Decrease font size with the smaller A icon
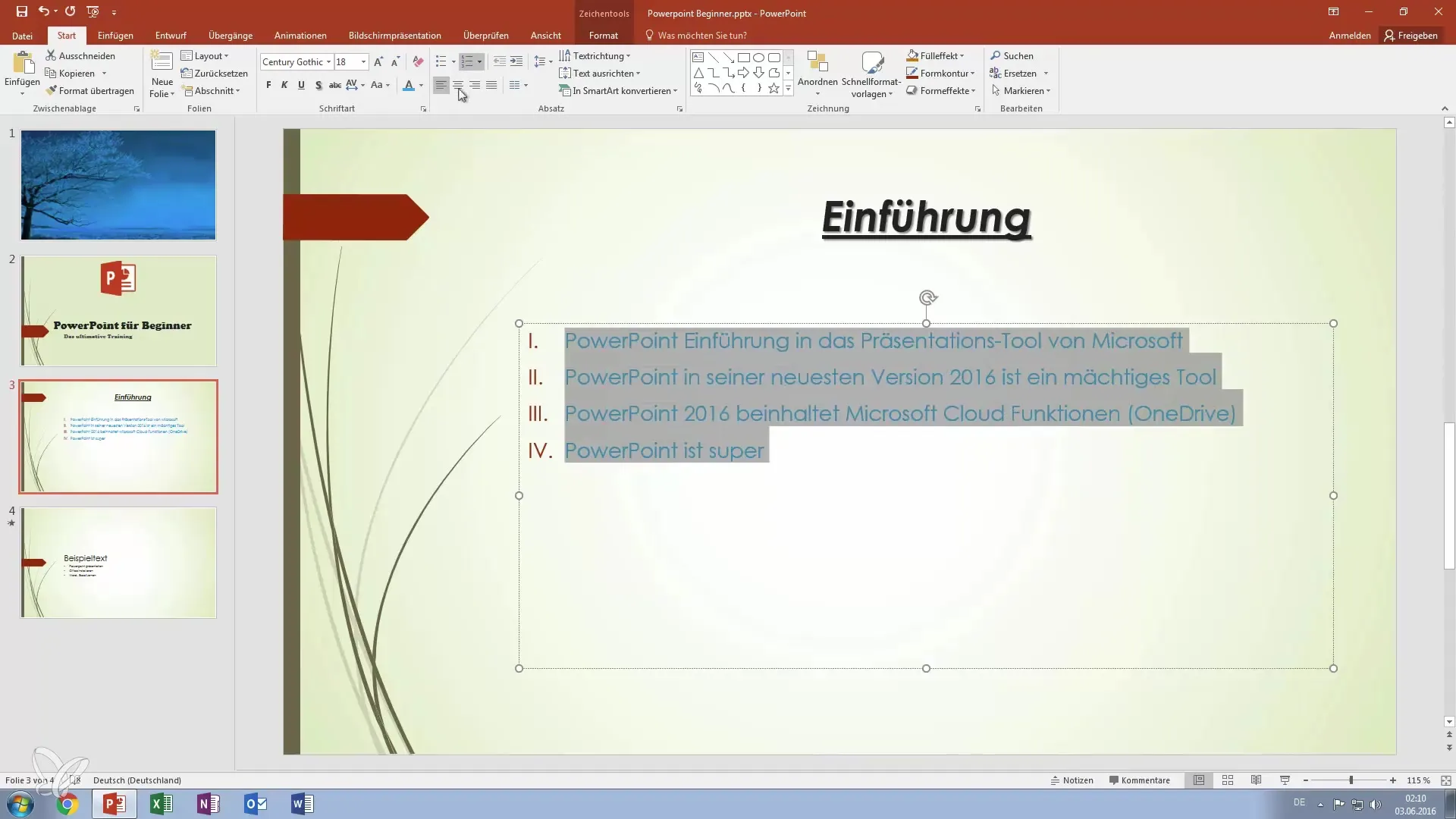 (x=395, y=62)
